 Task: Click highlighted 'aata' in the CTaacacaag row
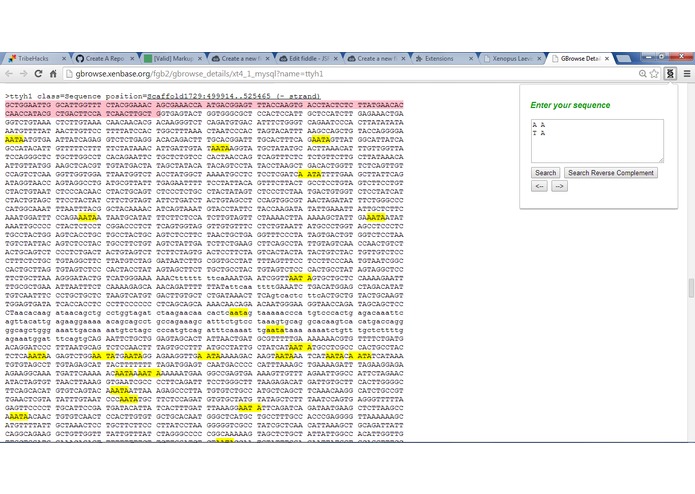(x=238, y=313)
